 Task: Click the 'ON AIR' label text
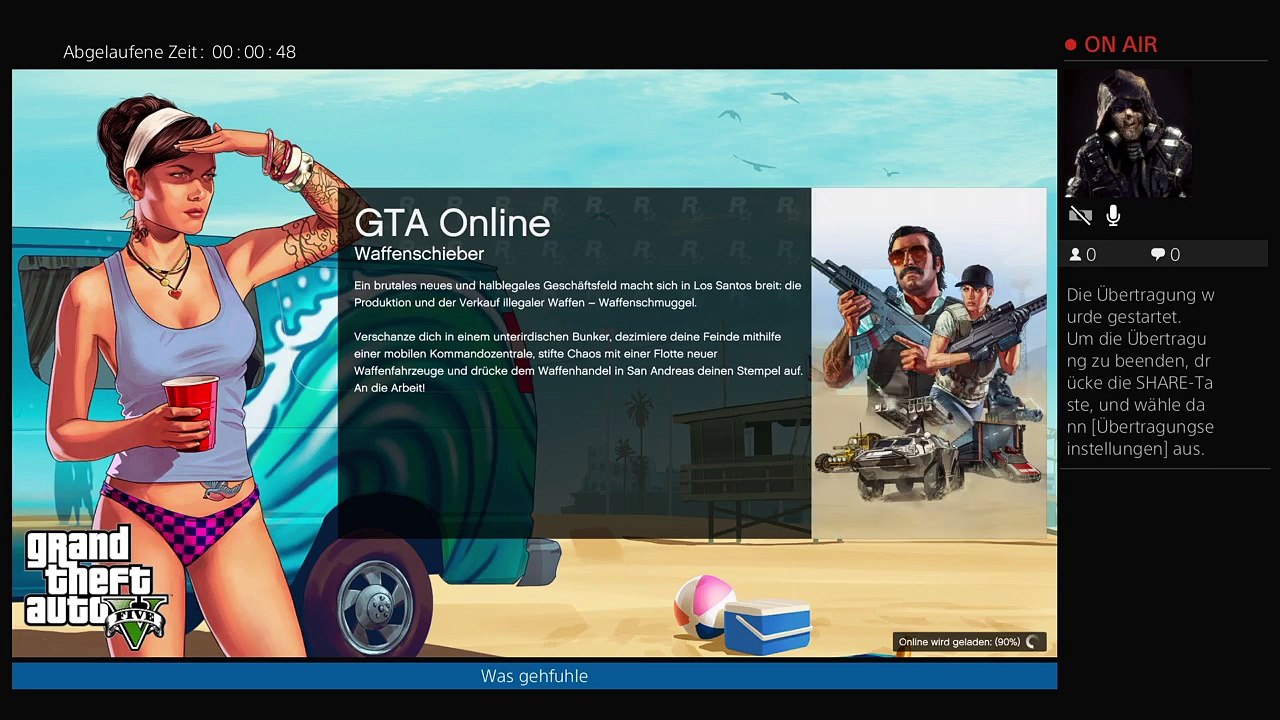click(x=1120, y=45)
